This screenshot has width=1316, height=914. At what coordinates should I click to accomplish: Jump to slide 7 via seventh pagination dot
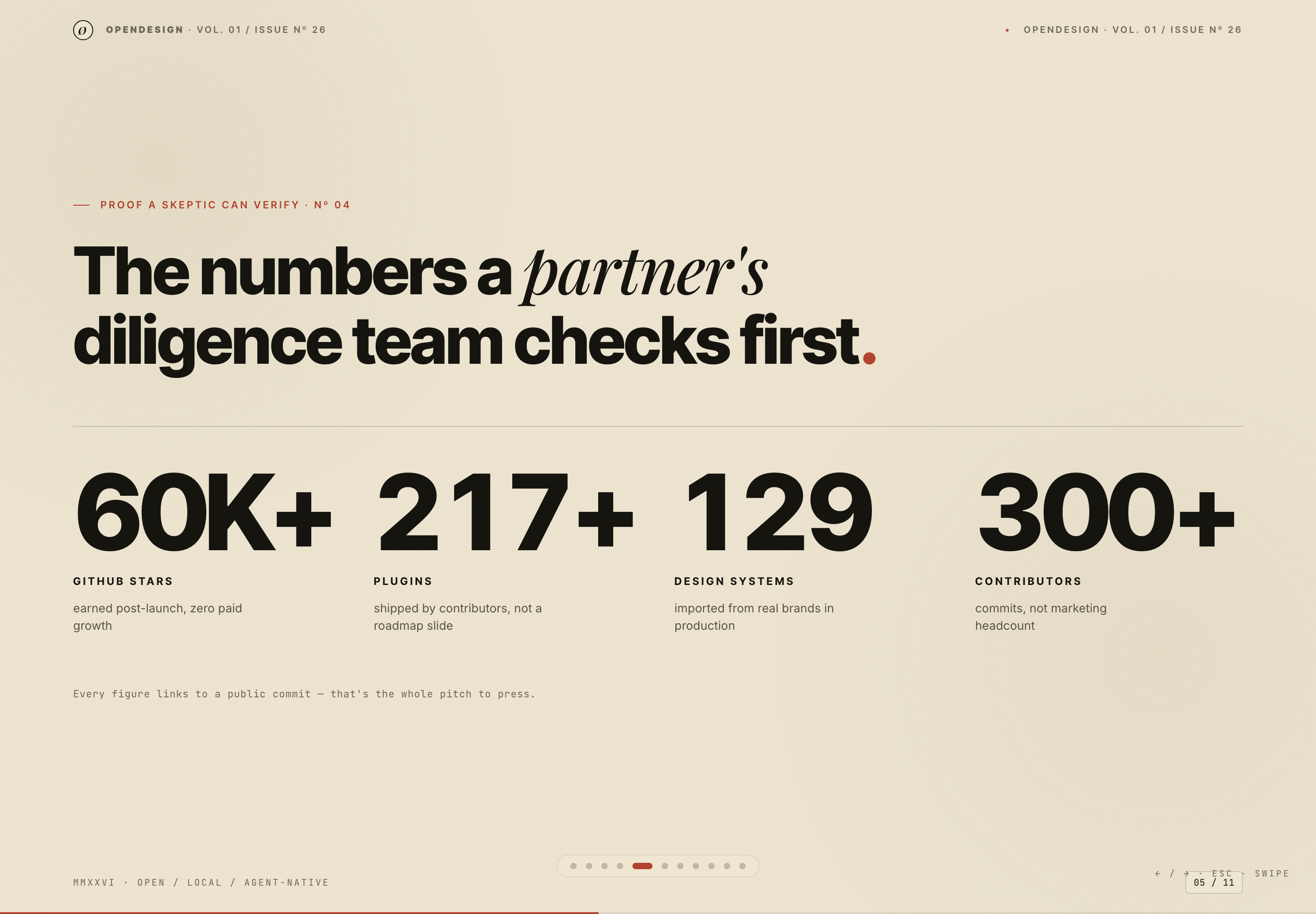coord(680,866)
